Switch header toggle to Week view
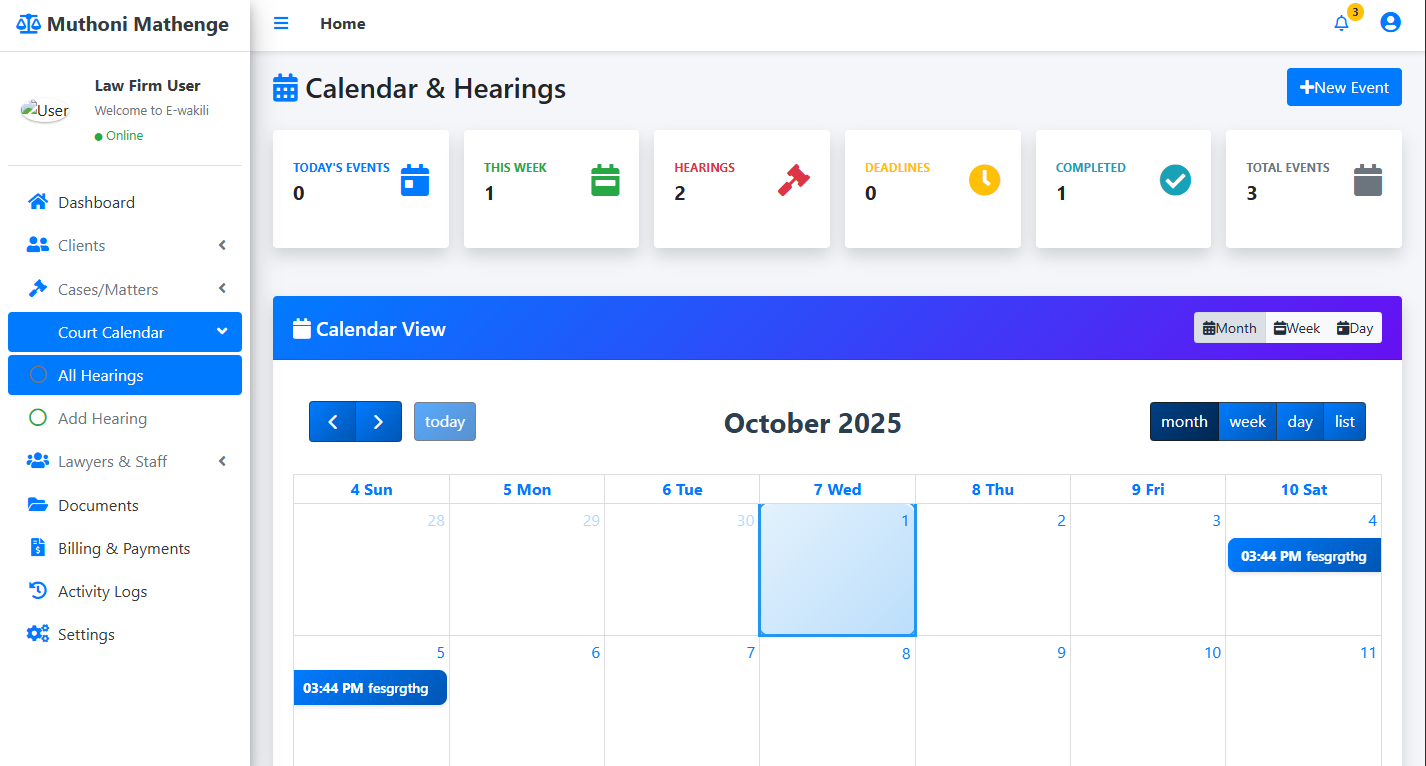Screen dimensions: 1426x766 pyautogui.click(x=1297, y=328)
